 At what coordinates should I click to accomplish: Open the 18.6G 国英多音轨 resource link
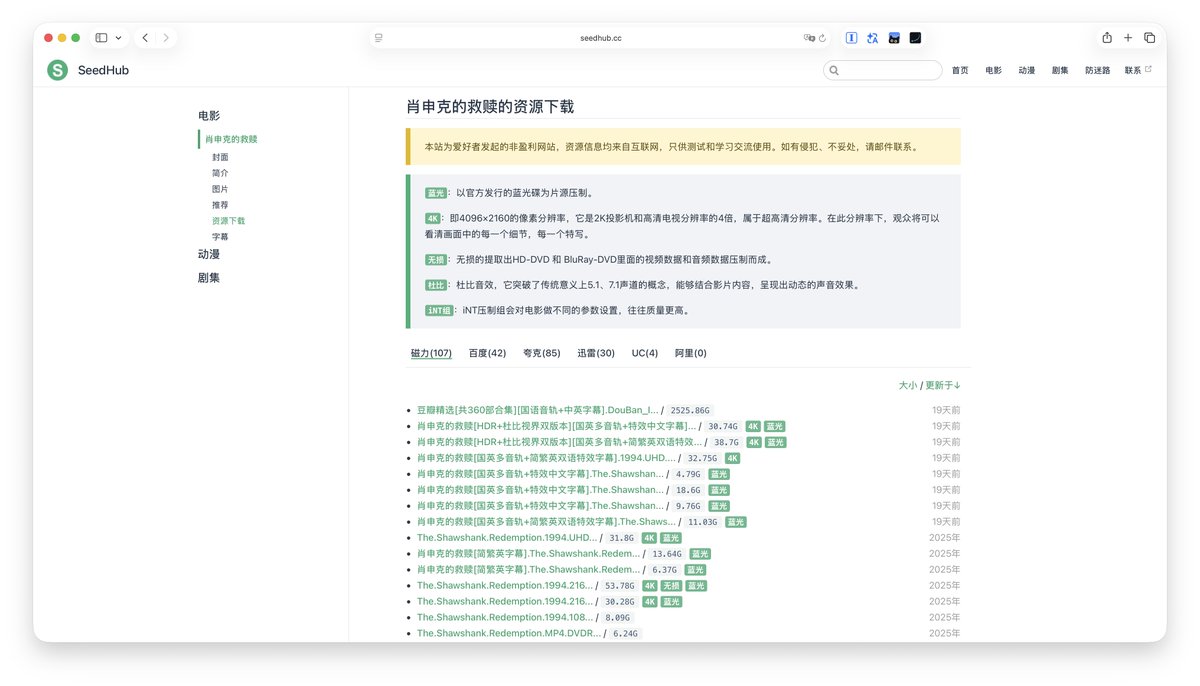click(x=540, y=490)
